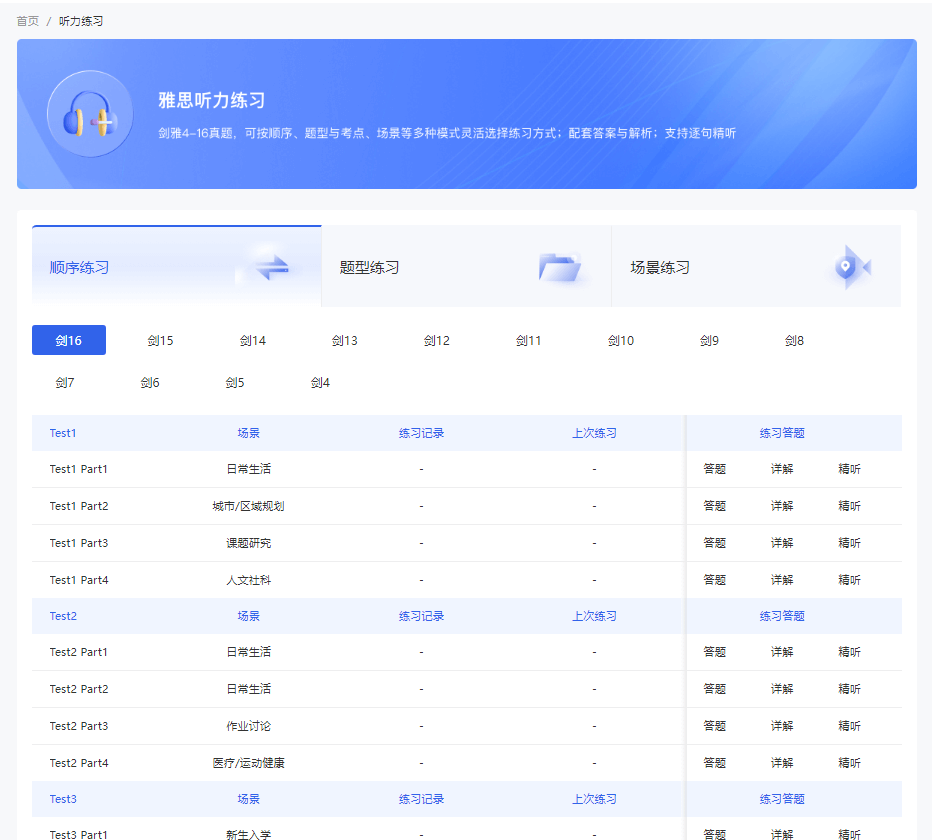Open 精听 for Test2 Part2

pos(849,689)
